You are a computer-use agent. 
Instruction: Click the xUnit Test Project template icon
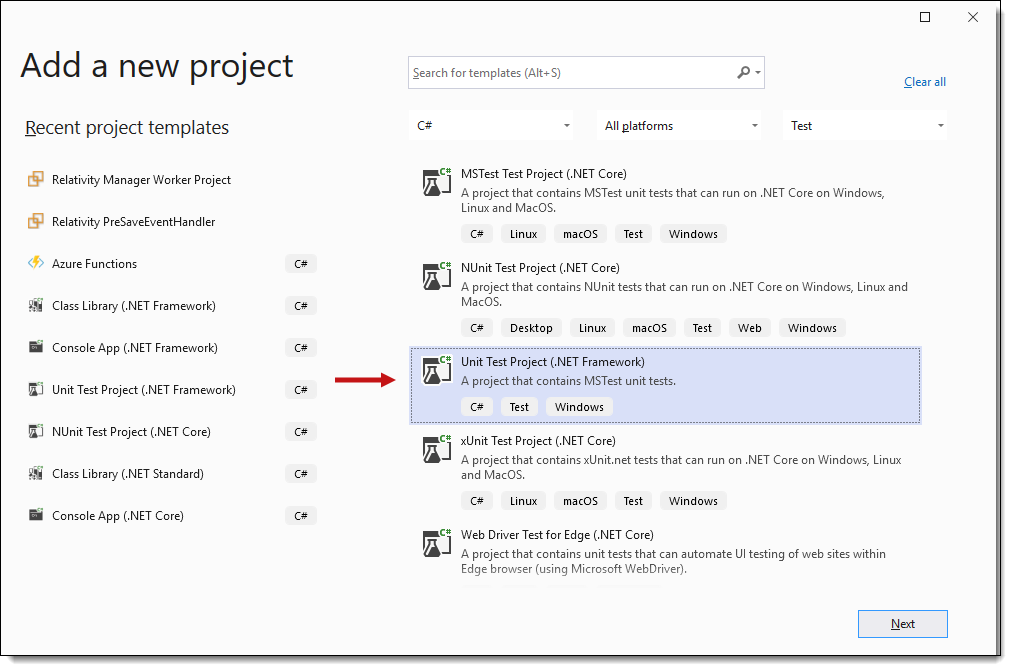437,449
